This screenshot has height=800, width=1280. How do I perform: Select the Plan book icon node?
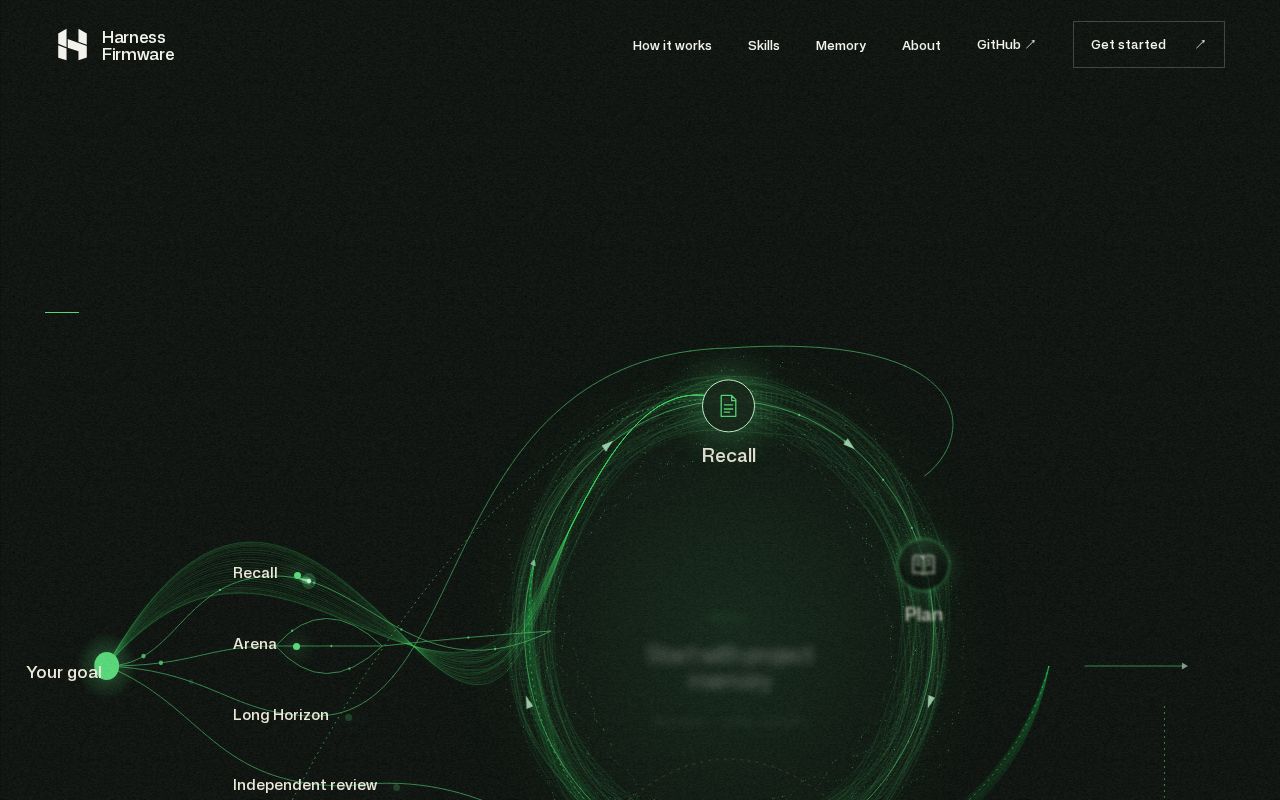923,565
